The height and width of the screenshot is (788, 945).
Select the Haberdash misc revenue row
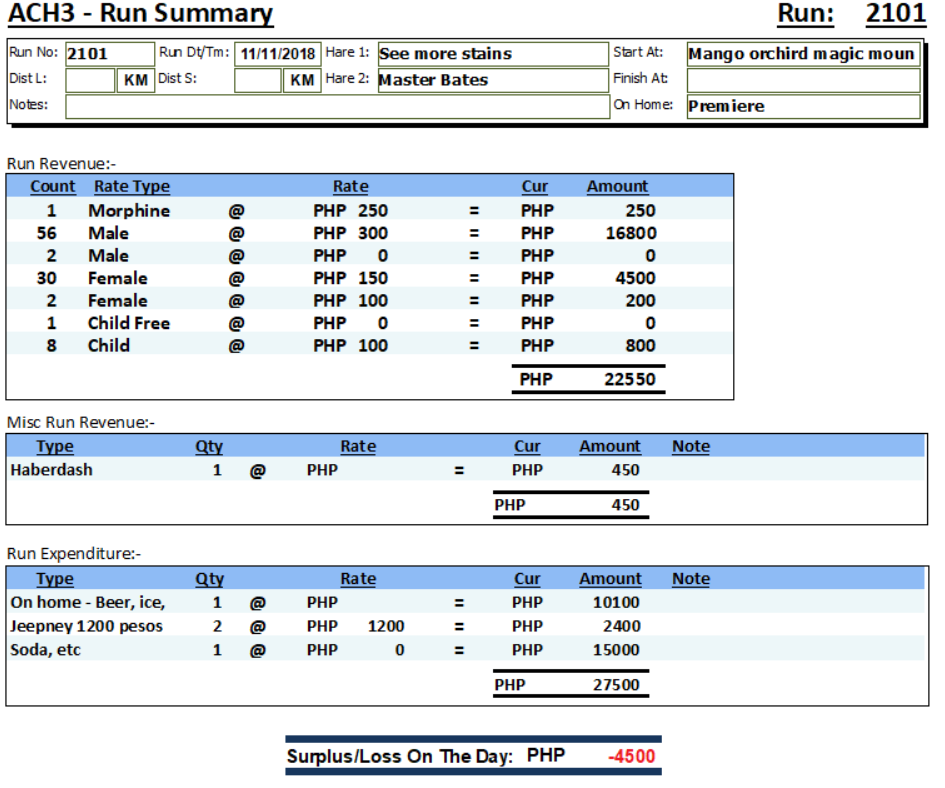pyautogui.click(x=51, y=469)
